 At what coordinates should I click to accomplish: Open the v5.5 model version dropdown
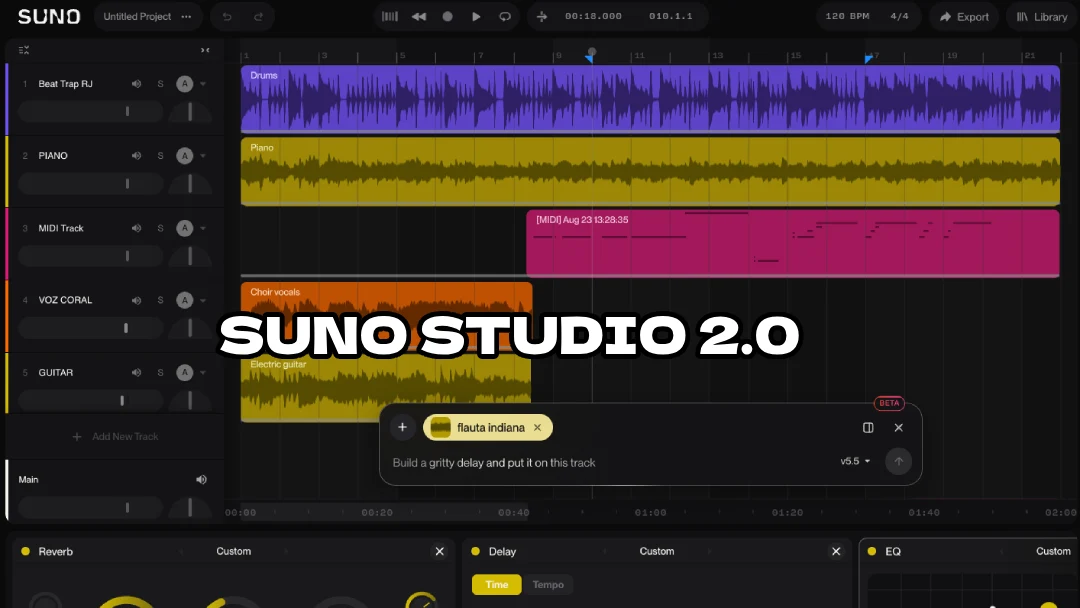coord(855,461)
